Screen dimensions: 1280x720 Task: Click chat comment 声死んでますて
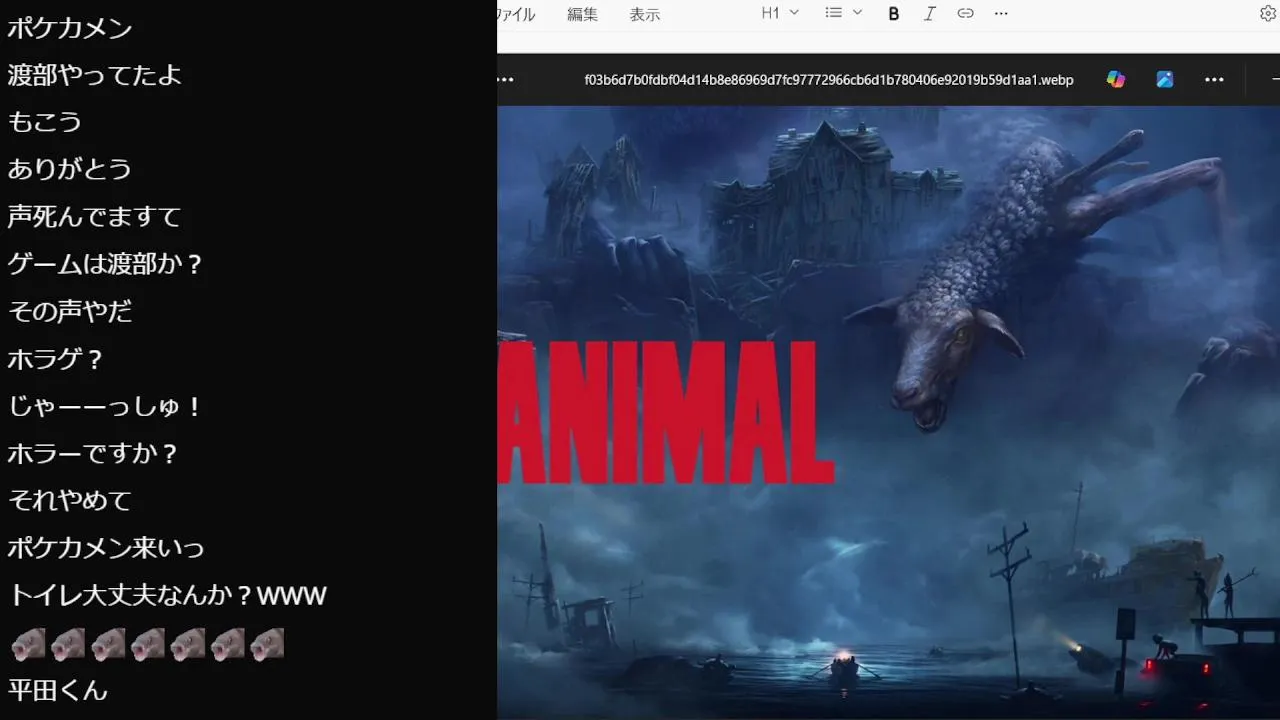95,216
